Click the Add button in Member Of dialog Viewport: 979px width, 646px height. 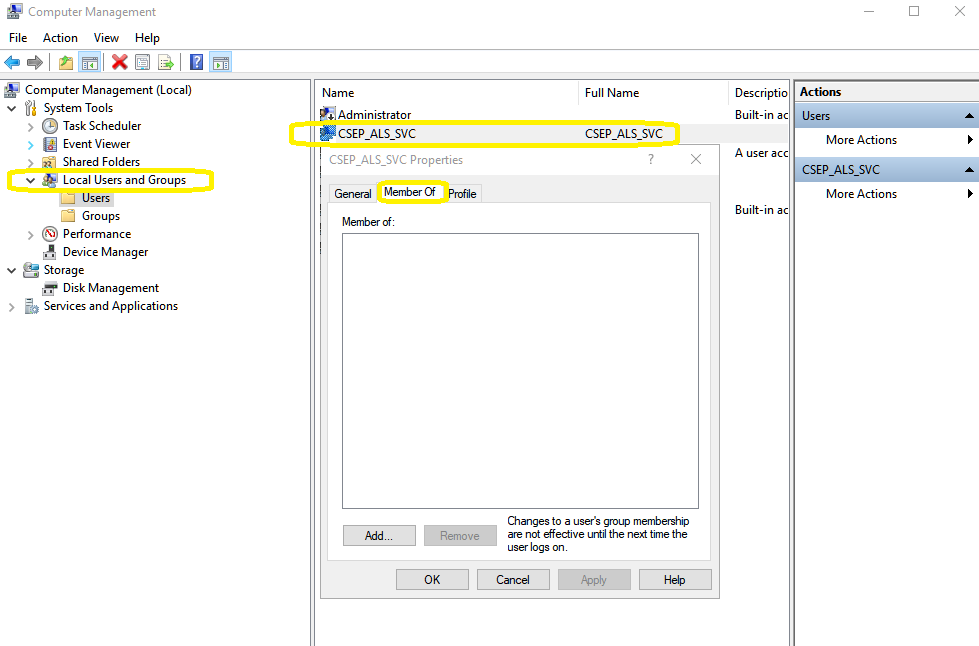379,535
